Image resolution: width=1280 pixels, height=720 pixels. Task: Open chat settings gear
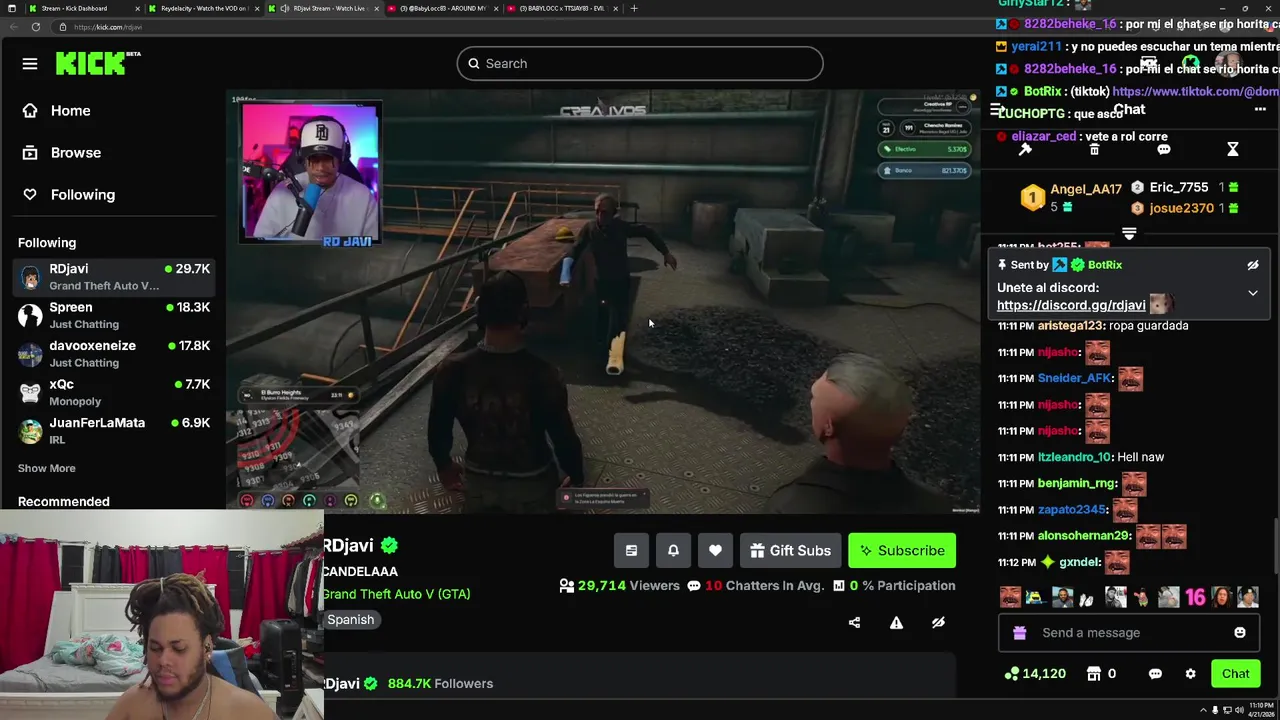tap(1190, 674)
